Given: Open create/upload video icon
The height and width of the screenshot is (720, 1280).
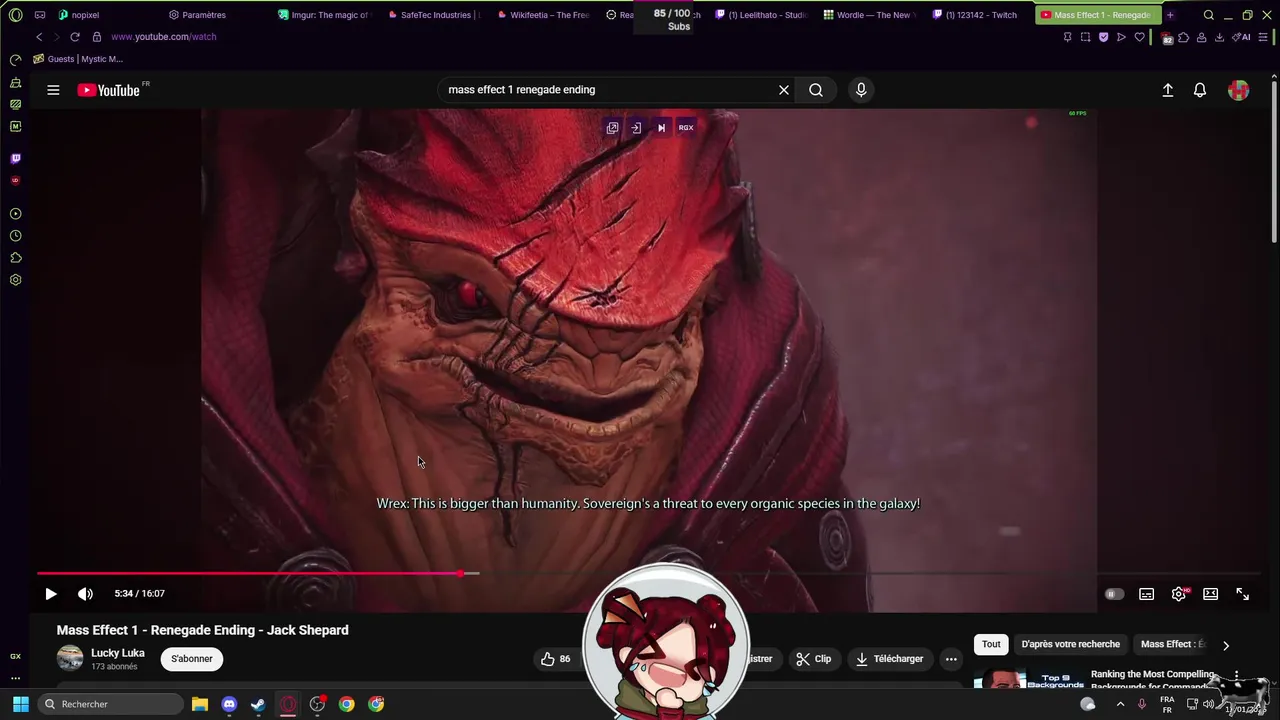Looking at the screenshot, I should click(x=1167, y=90).
